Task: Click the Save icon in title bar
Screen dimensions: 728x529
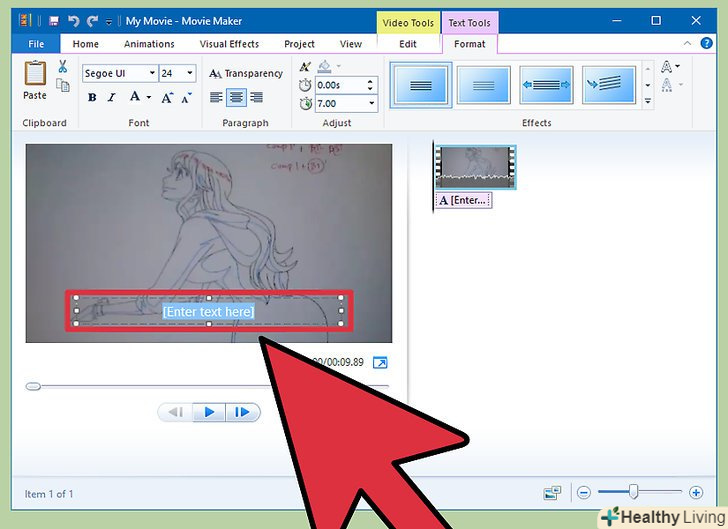Action: (x=53, y=20)
